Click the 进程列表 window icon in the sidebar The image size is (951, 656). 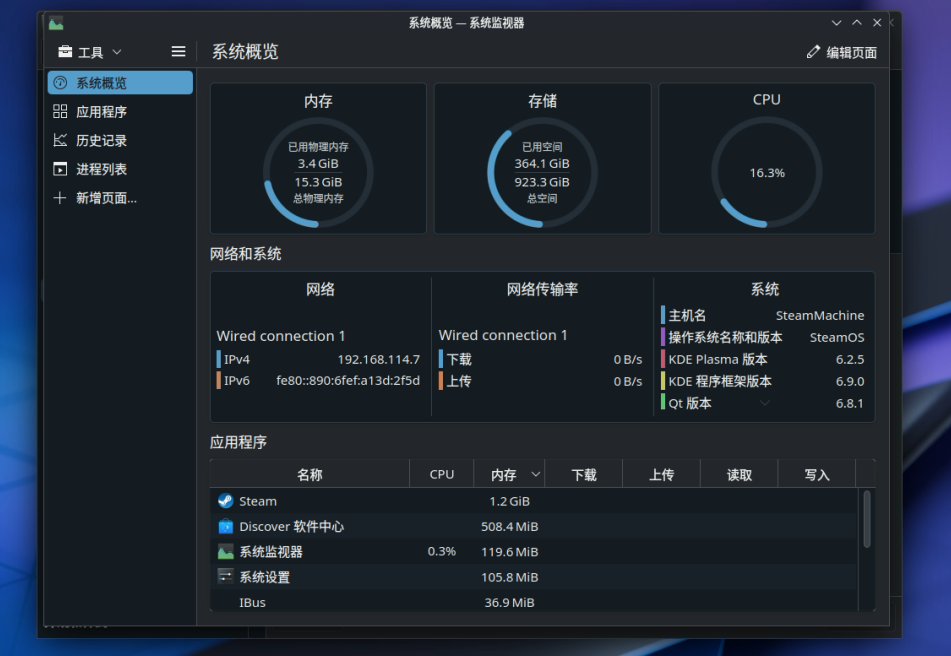tap(60, 169)
